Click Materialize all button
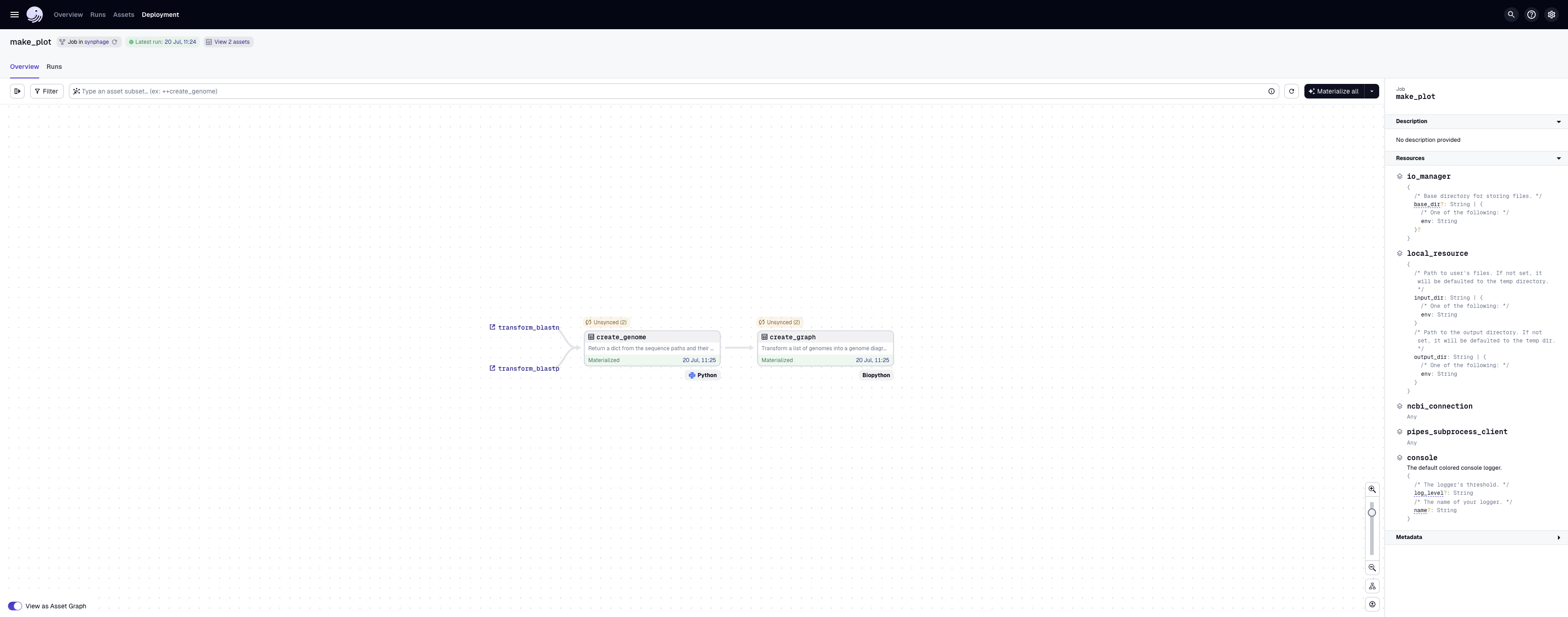Viewport: 1568px width, 617px height. click(x=1334, y=91)
